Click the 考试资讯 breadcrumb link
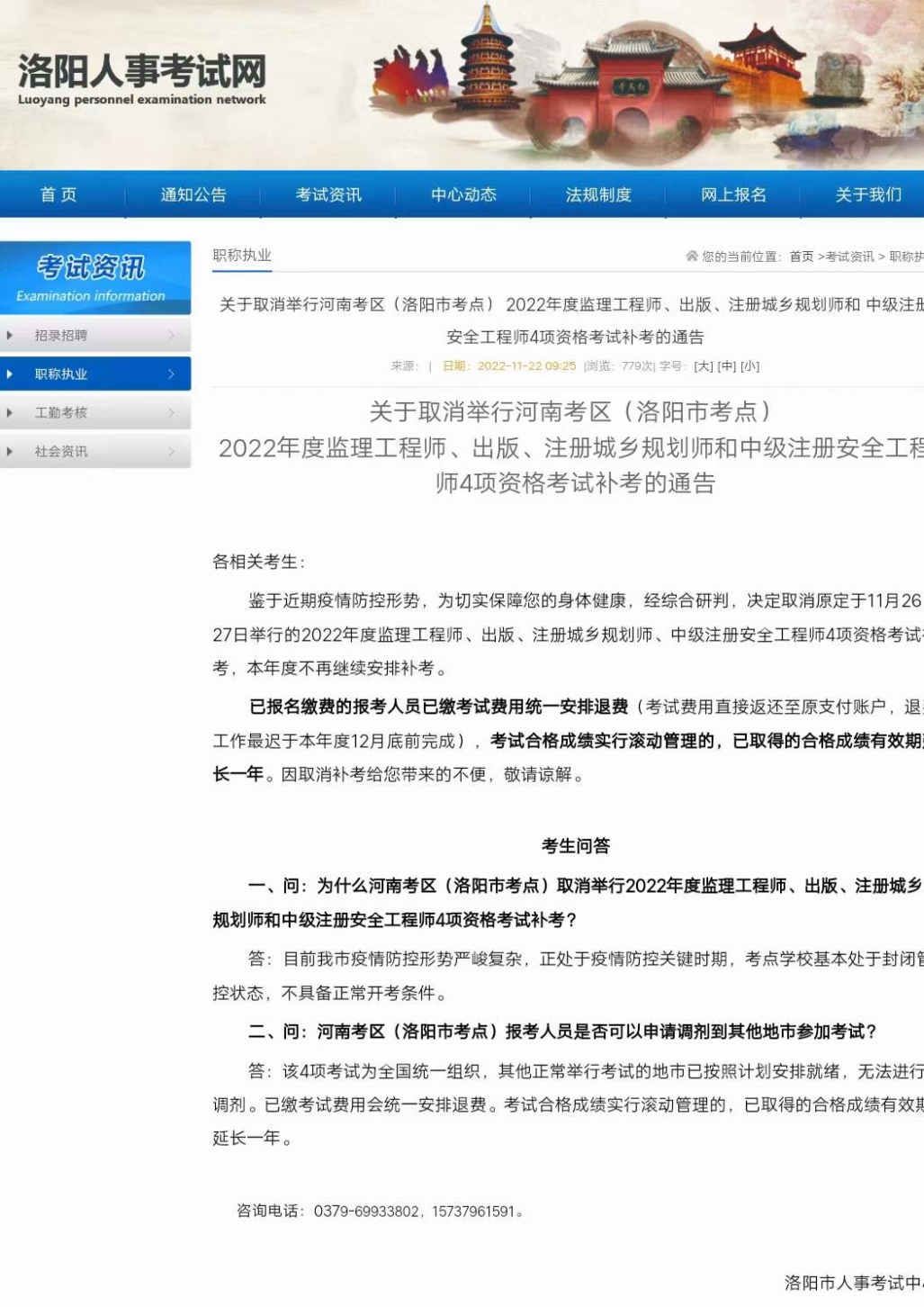 tap(849, 257)
